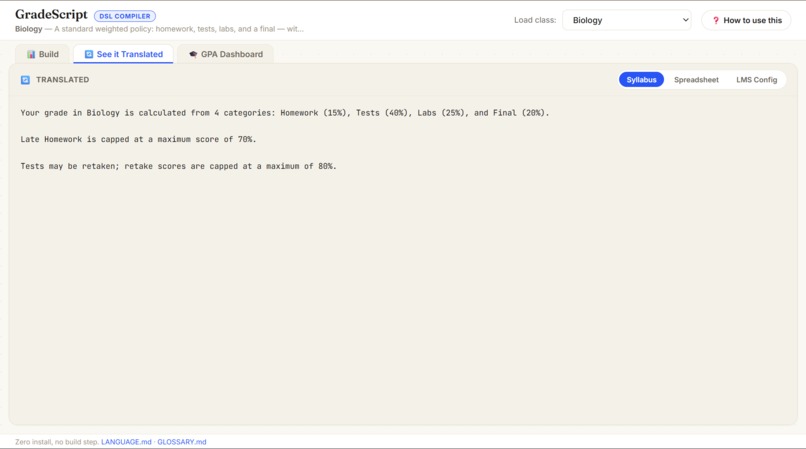The width and height of the screenshot is (806, 449).
Task: Open the GPA Dashboard tab
Action: [226, 54]
